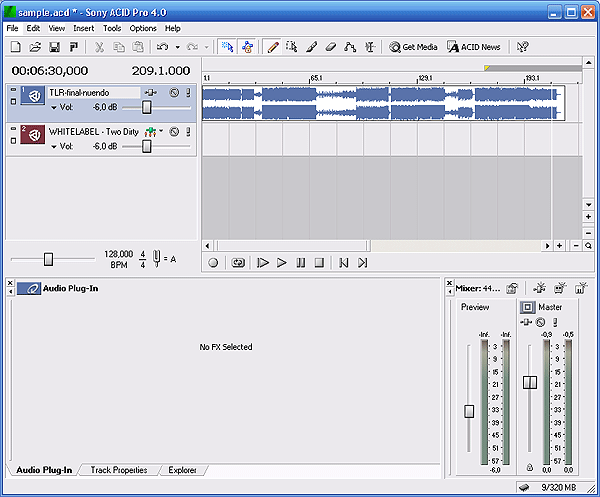Click the Stop playback button
Screen dimensions: 600x497
319,263
